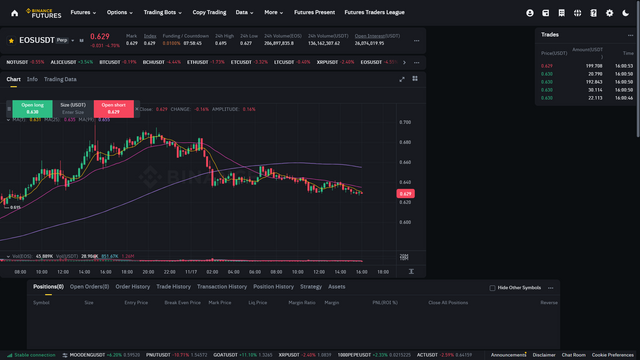Toggle dark mode moon icon

(x=625, y=13)
